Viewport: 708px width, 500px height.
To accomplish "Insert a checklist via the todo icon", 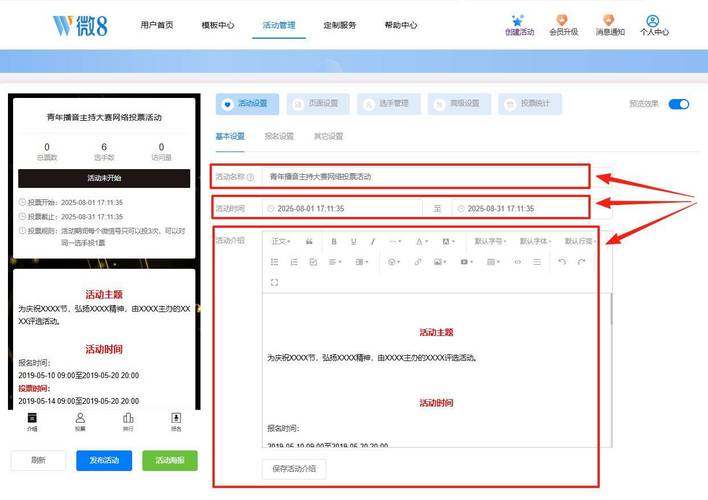I will pyautogui.click(x=313, y=262).
